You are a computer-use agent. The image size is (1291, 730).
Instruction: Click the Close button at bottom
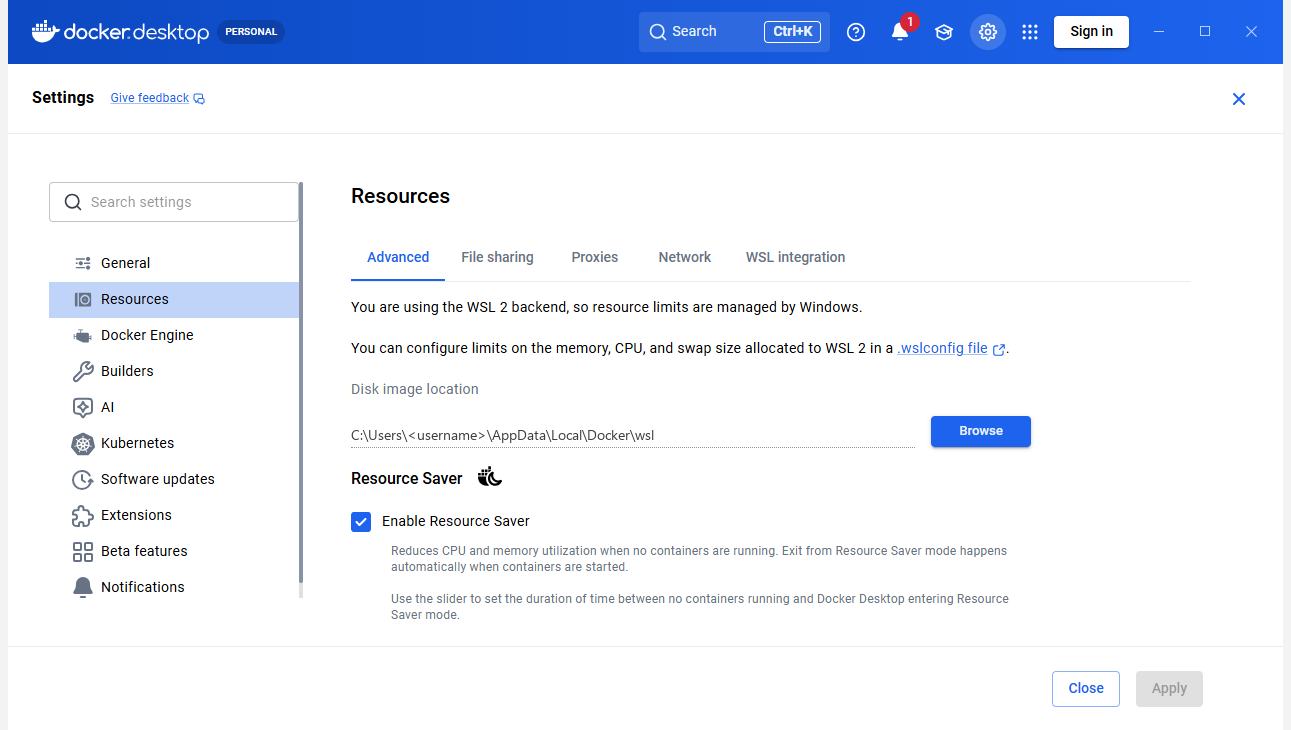pos(1086,688)
